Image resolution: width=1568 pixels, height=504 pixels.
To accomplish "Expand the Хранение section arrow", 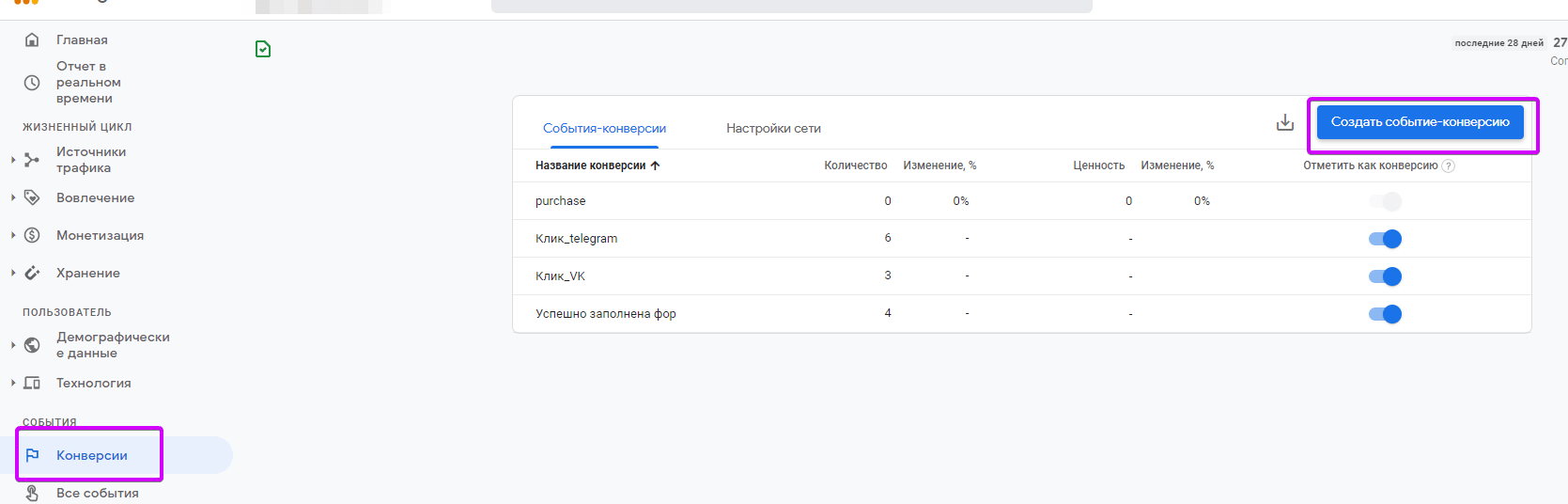I will pos(13,273).
